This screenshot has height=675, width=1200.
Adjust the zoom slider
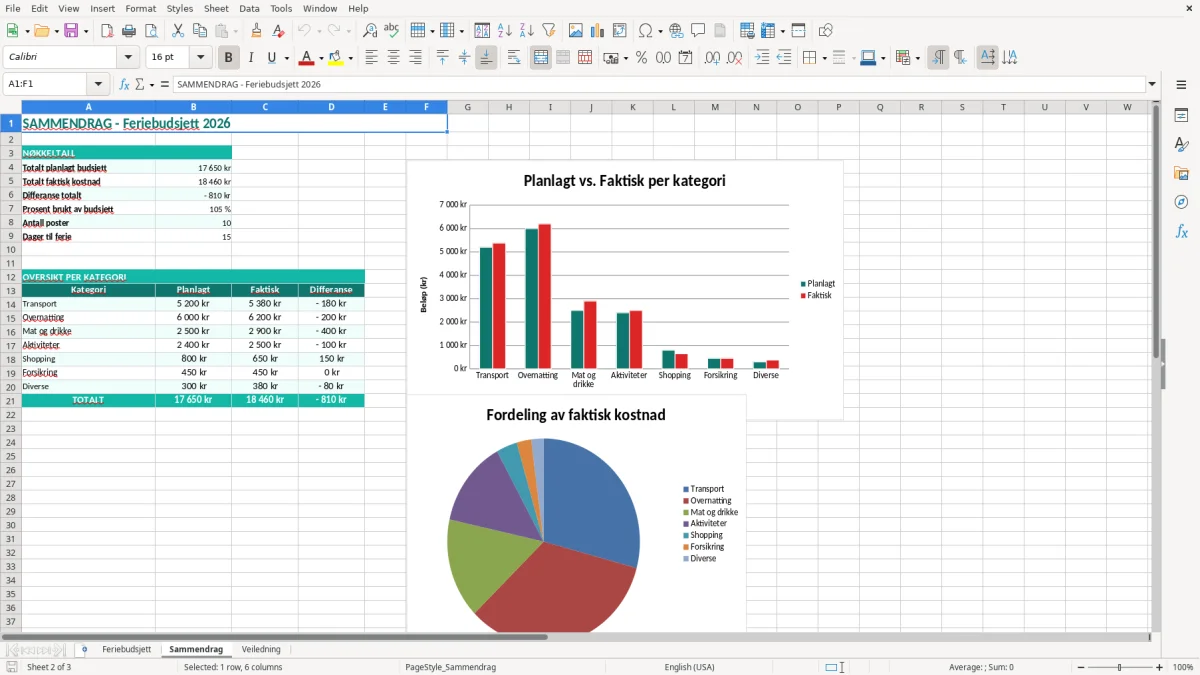point(1119,667)
